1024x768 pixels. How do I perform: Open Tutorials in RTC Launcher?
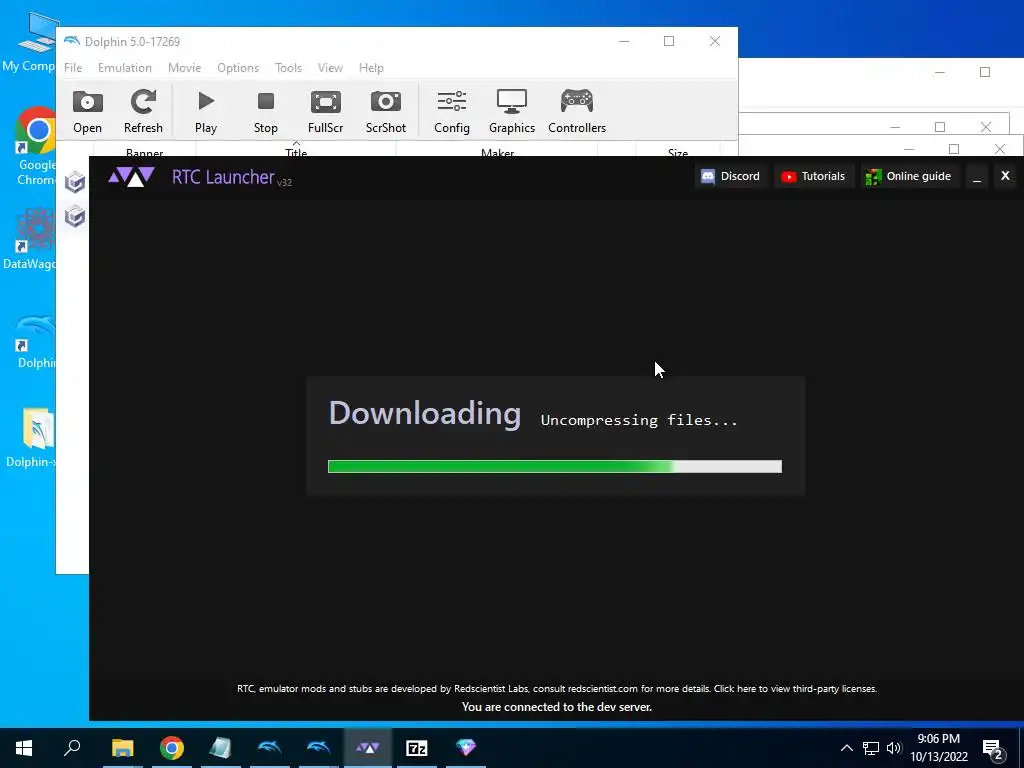click(813, 176)
